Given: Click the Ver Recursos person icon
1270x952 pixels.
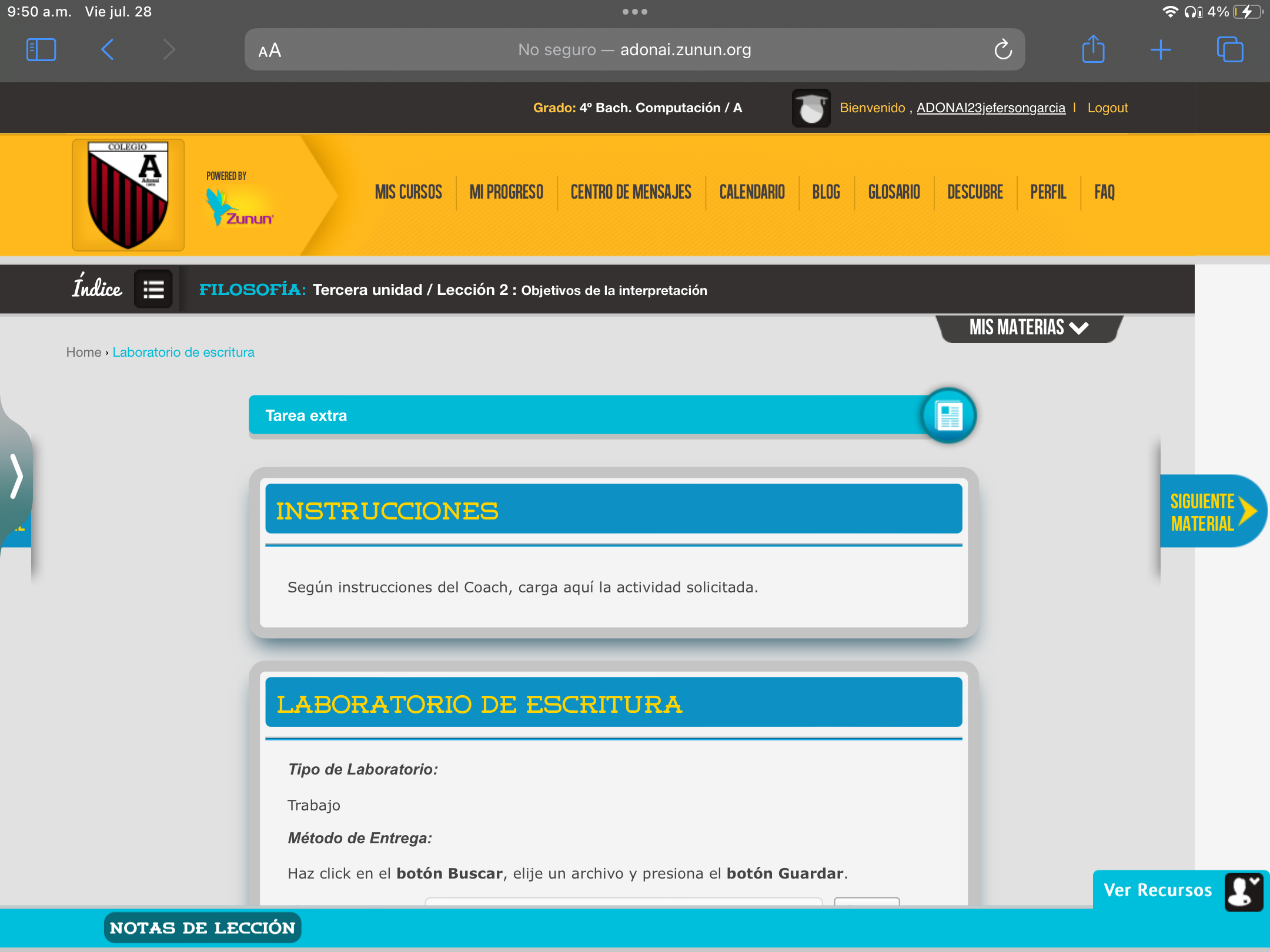Looking at the screenshot, I should pos(1244,892).
